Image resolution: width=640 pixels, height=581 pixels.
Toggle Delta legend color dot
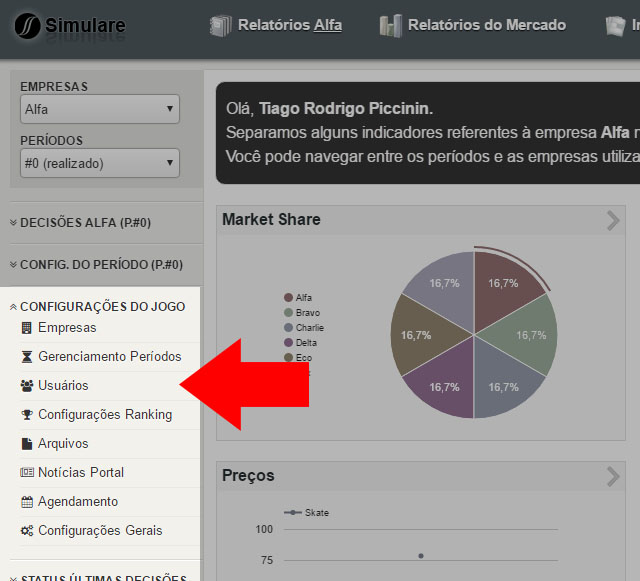pyautogui.click(x=289, y=343)
